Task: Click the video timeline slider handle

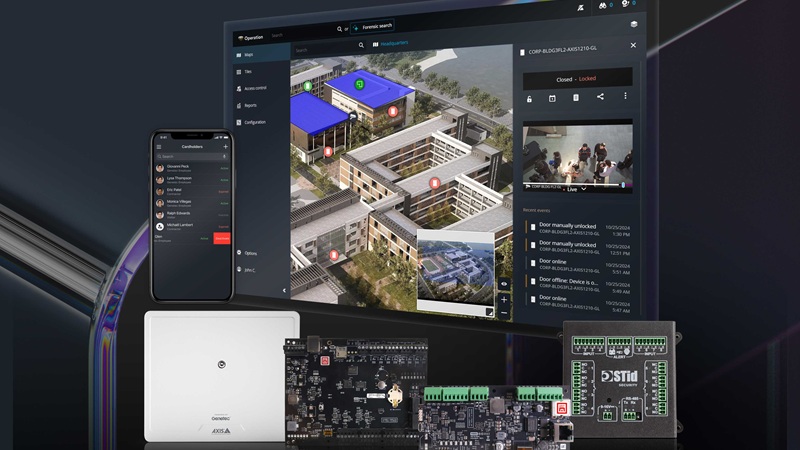Action: [x=623, y=185]
